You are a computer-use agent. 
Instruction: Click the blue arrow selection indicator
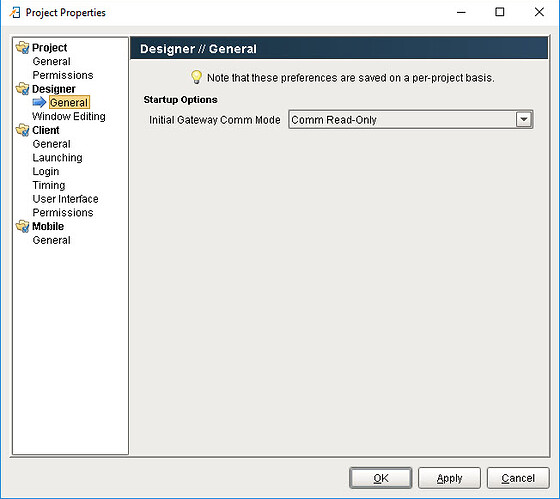pos(39,103)
